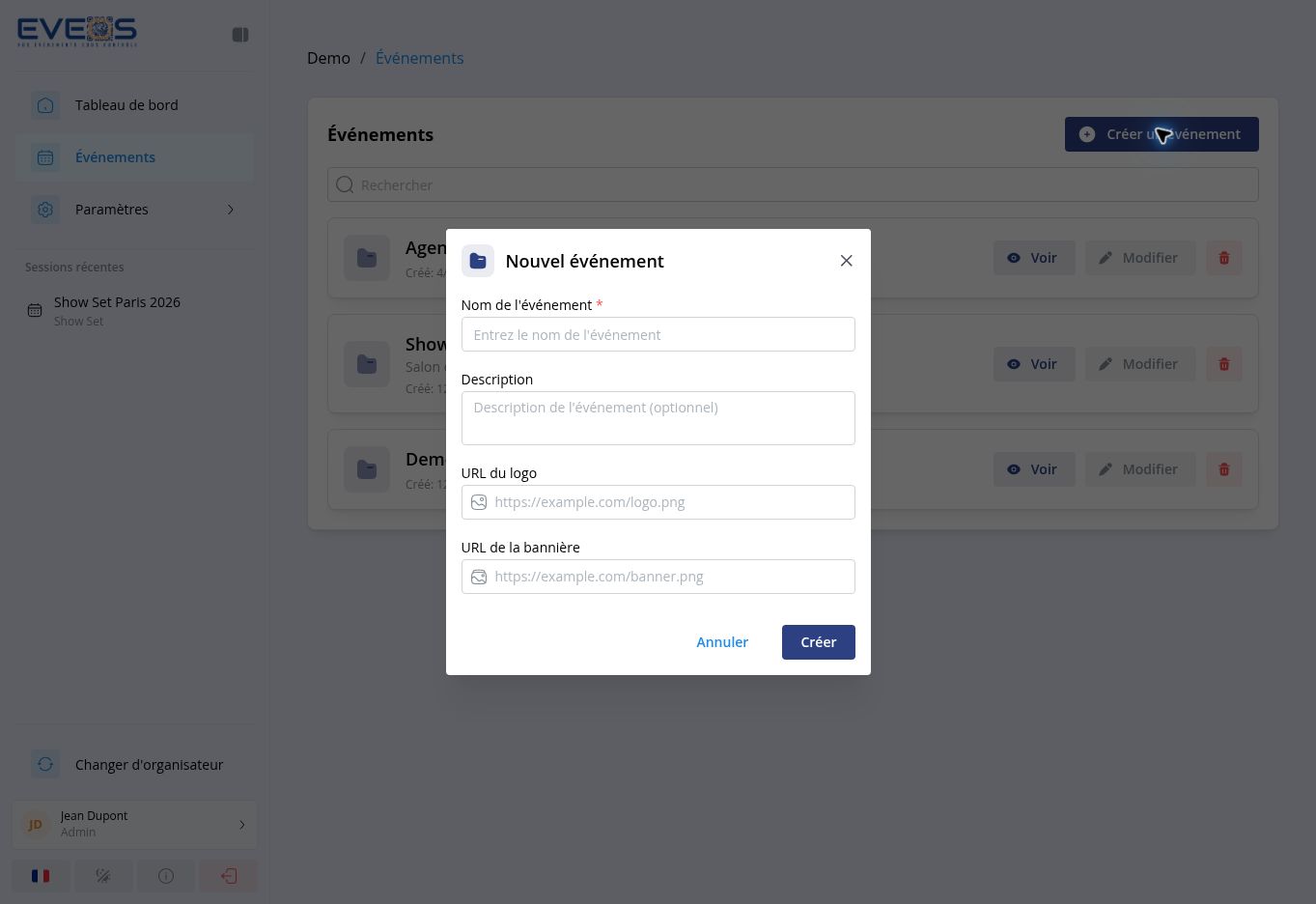Toggle the light/dark theme icon
Image resolution: width=1316 pixels, height=904 pixels.
coord(103,876)
